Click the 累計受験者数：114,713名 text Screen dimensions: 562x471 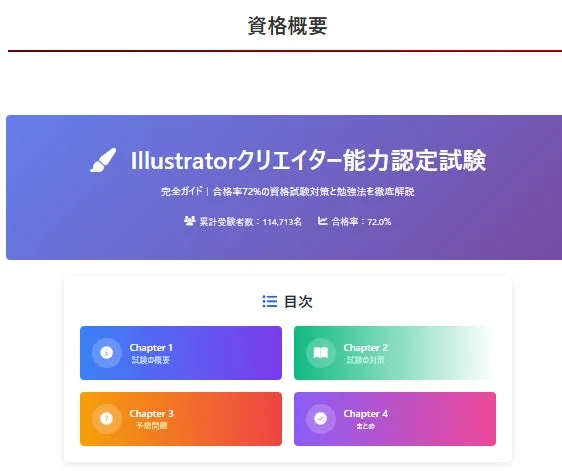(x=251, y=222)
